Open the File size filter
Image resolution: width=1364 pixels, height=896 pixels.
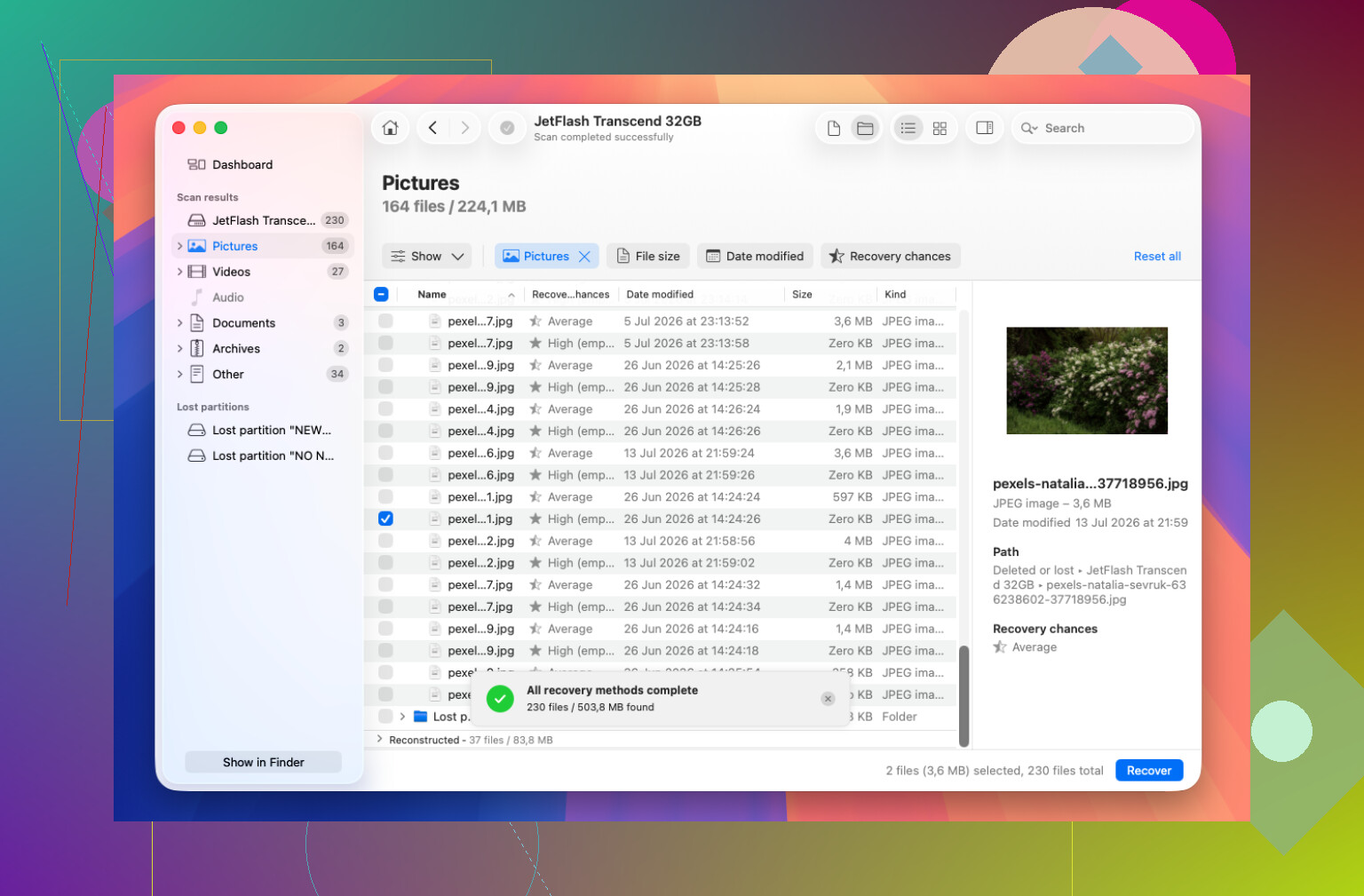click(x=648, y=256)
